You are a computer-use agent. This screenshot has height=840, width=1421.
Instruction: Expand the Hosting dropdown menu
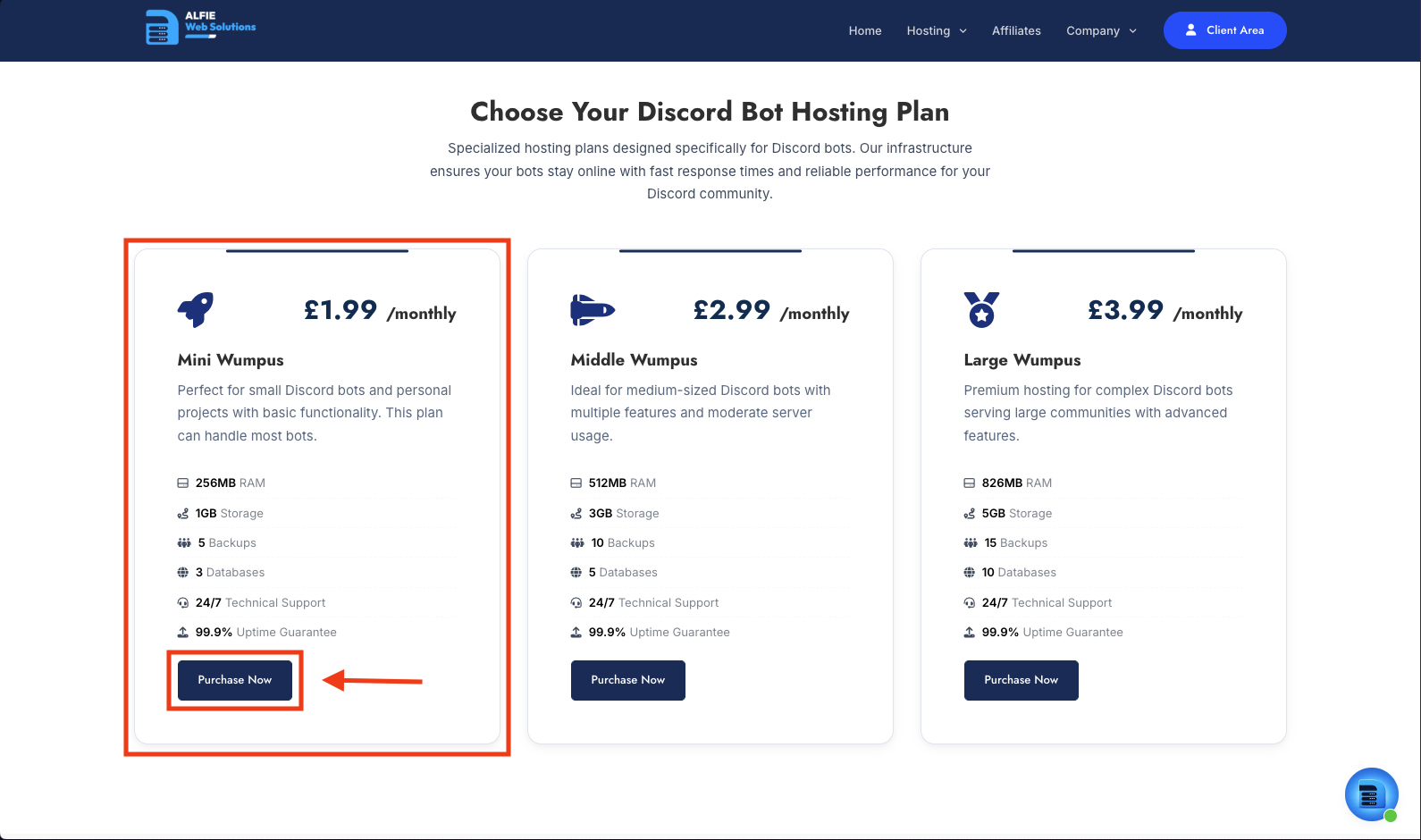937,30
